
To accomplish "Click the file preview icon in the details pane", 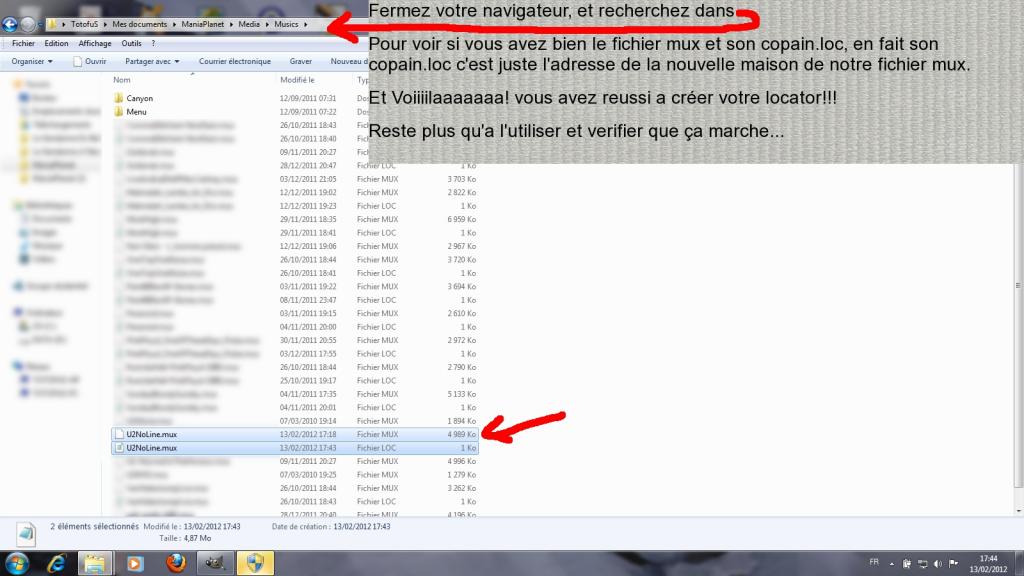I will point(26,534).
